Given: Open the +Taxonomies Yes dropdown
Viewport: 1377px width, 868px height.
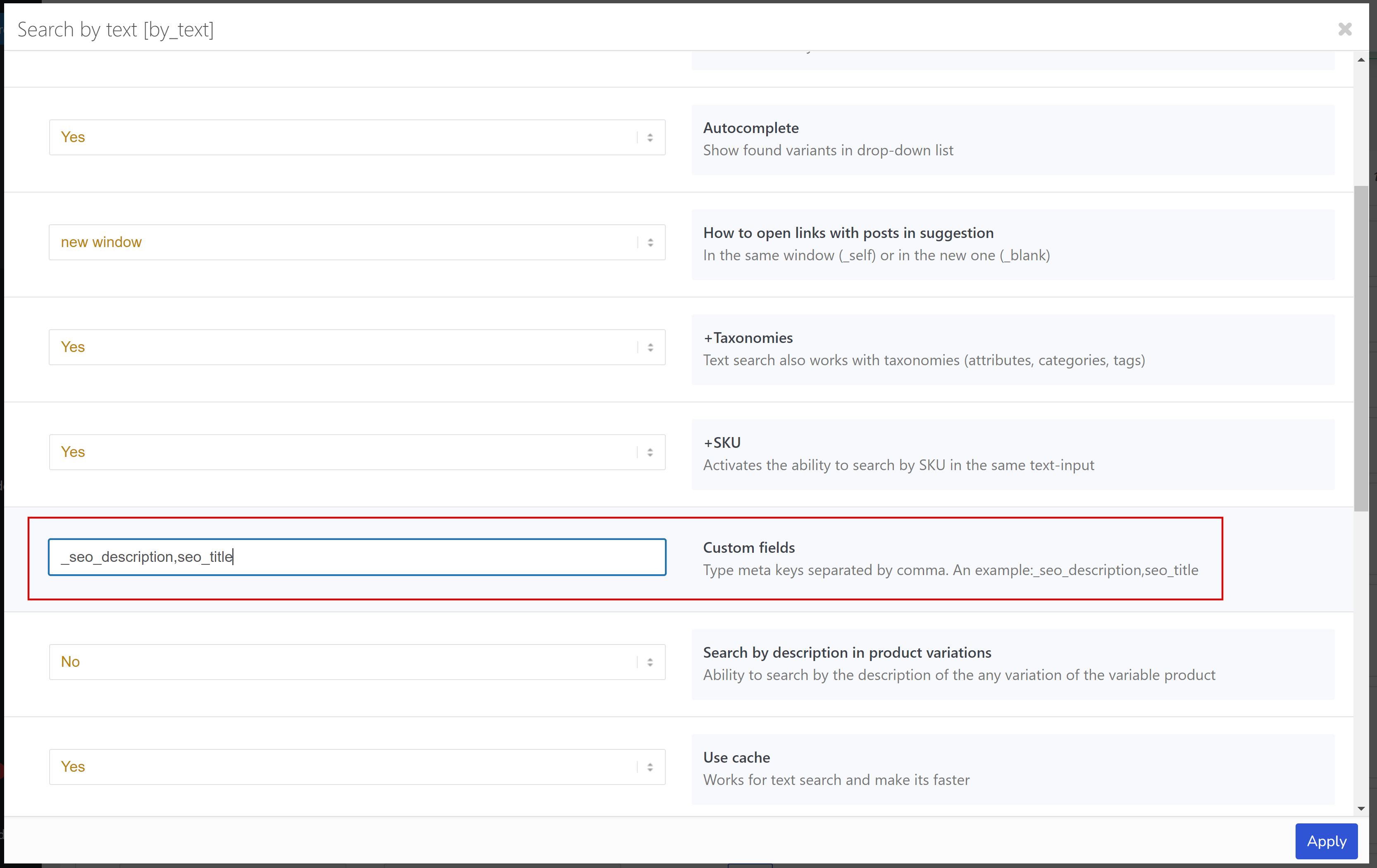Looking at the screenshot, I should pyautogui.click(x=357, y=347).
